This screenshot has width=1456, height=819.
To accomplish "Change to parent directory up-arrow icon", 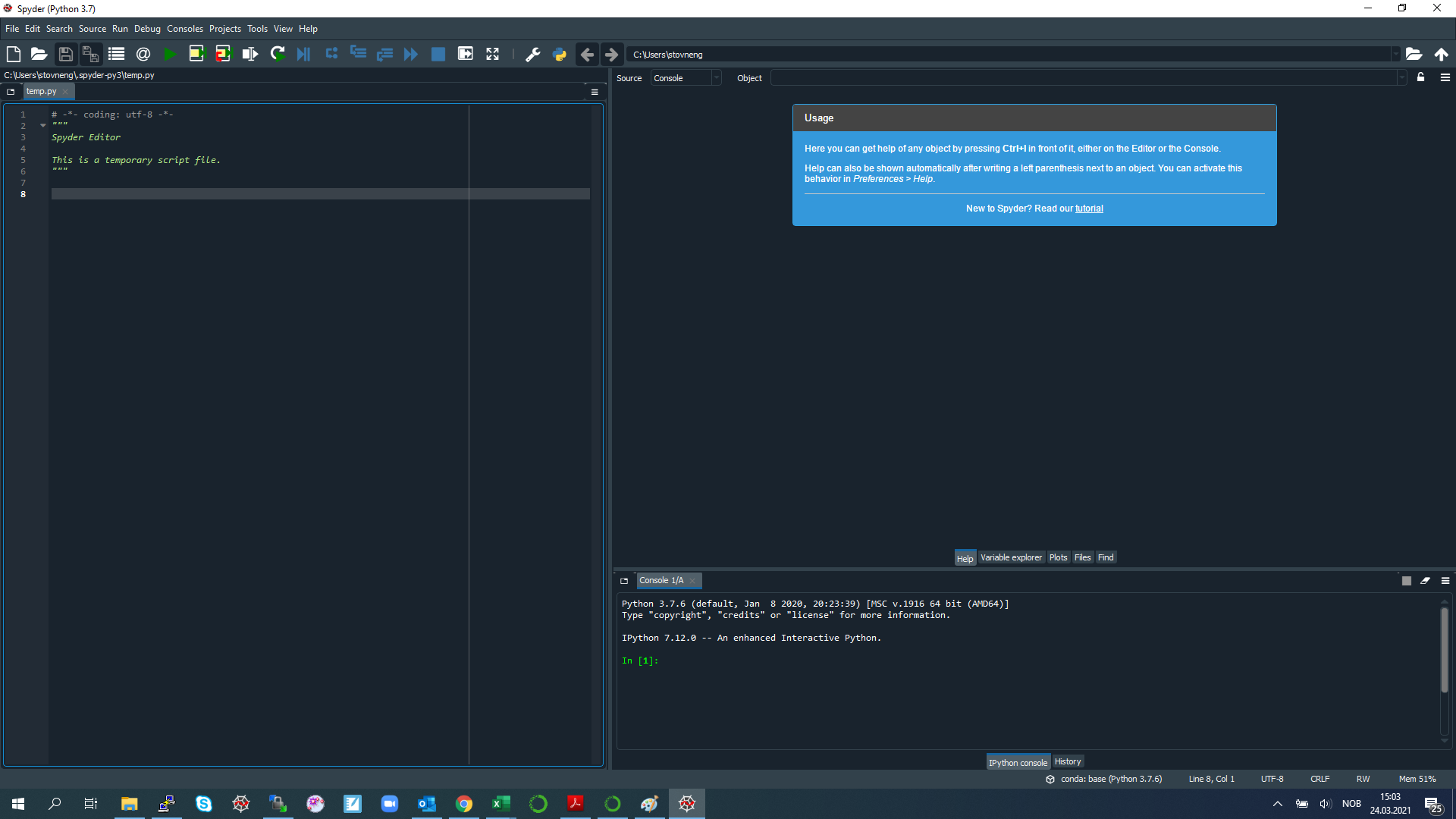I will coord(1441,54).
